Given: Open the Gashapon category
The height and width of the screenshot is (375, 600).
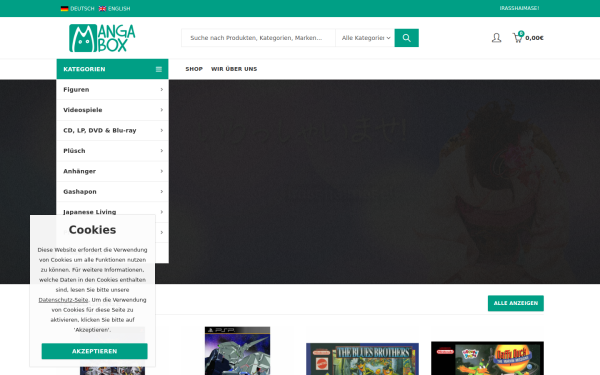Looking at the screenshot, I should click(x=80, y=191).
